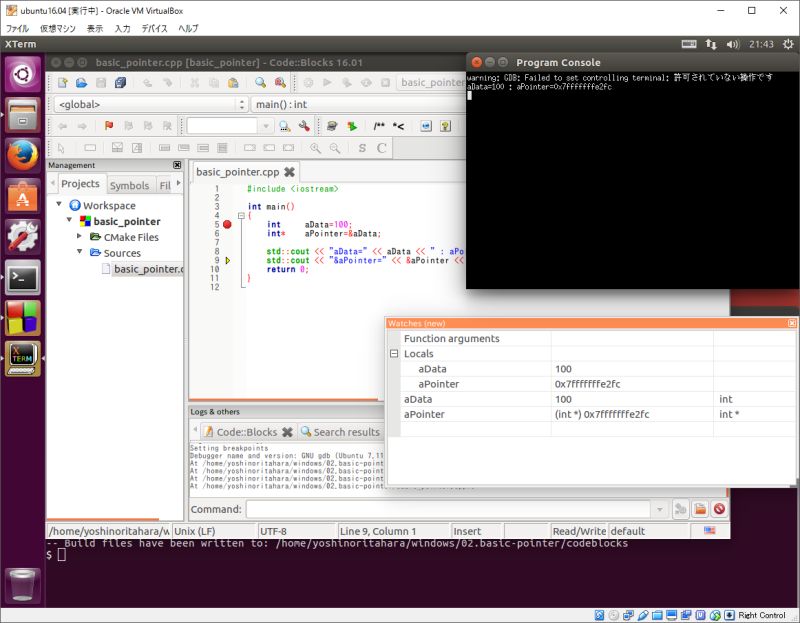Screen dimensions: 800x623
Task: Click the yellow help document icon
Action: (445, 126)
